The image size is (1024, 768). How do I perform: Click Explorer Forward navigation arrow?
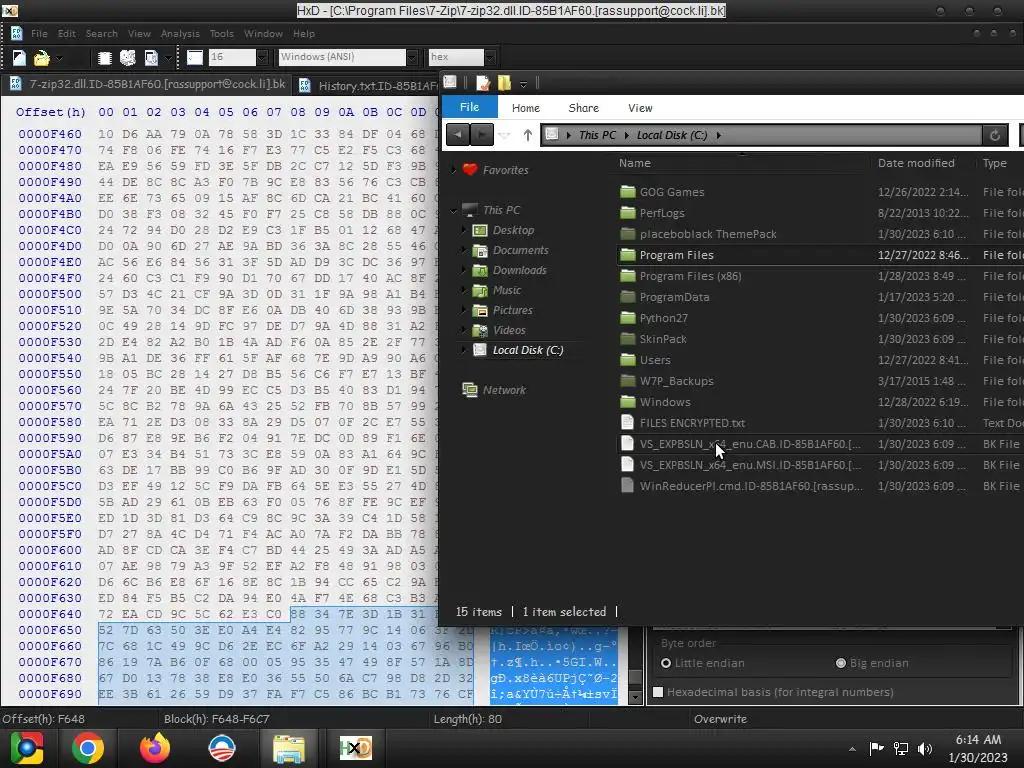click(482, 135)
